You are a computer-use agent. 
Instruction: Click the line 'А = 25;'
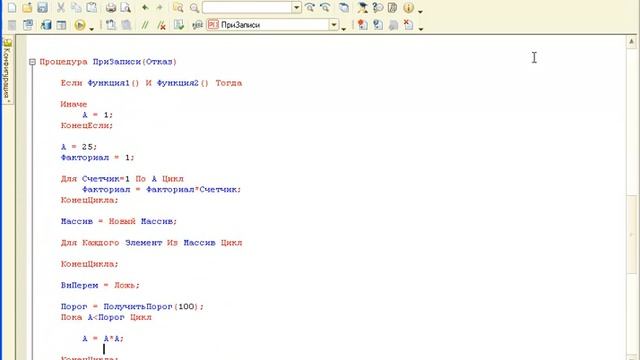coord(79,147)
